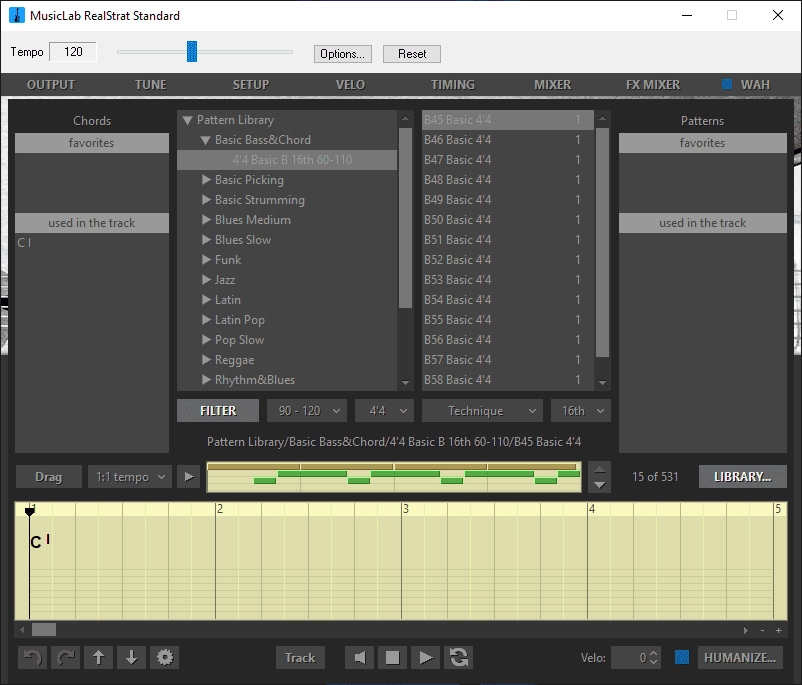The height and width of the screenshot is (685, 802).
Task: Collapse the Pattern Library root node
Action: click(187, 120)
